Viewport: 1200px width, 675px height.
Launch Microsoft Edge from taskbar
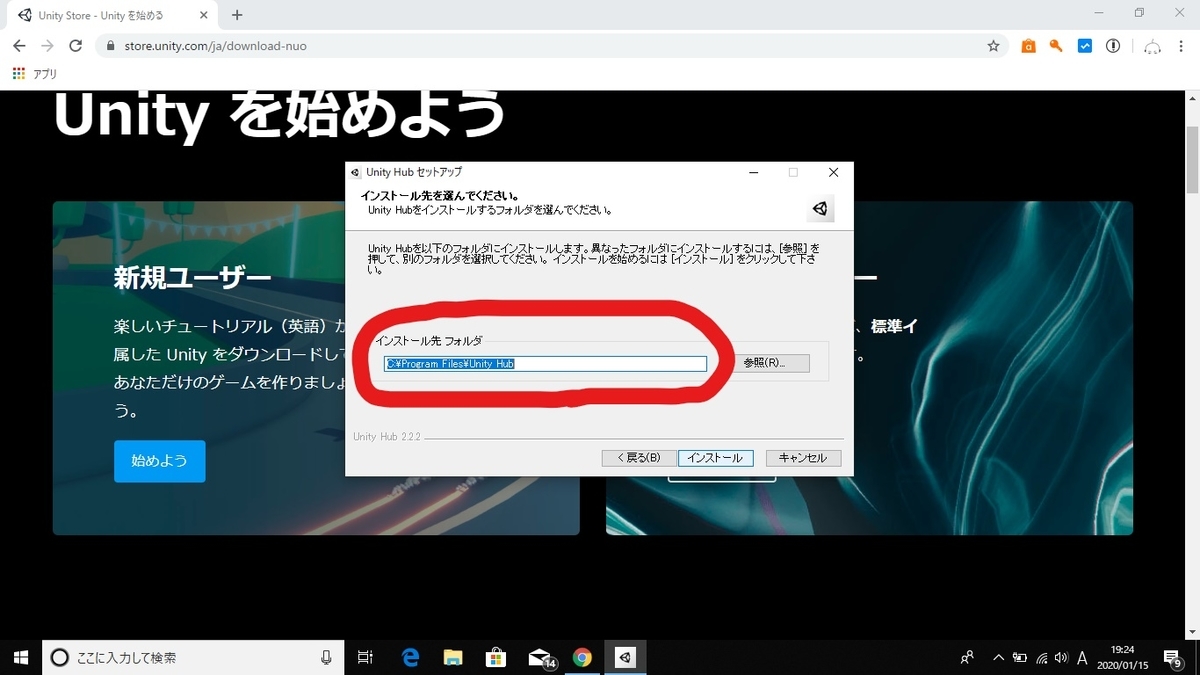[x=410, y=657]
